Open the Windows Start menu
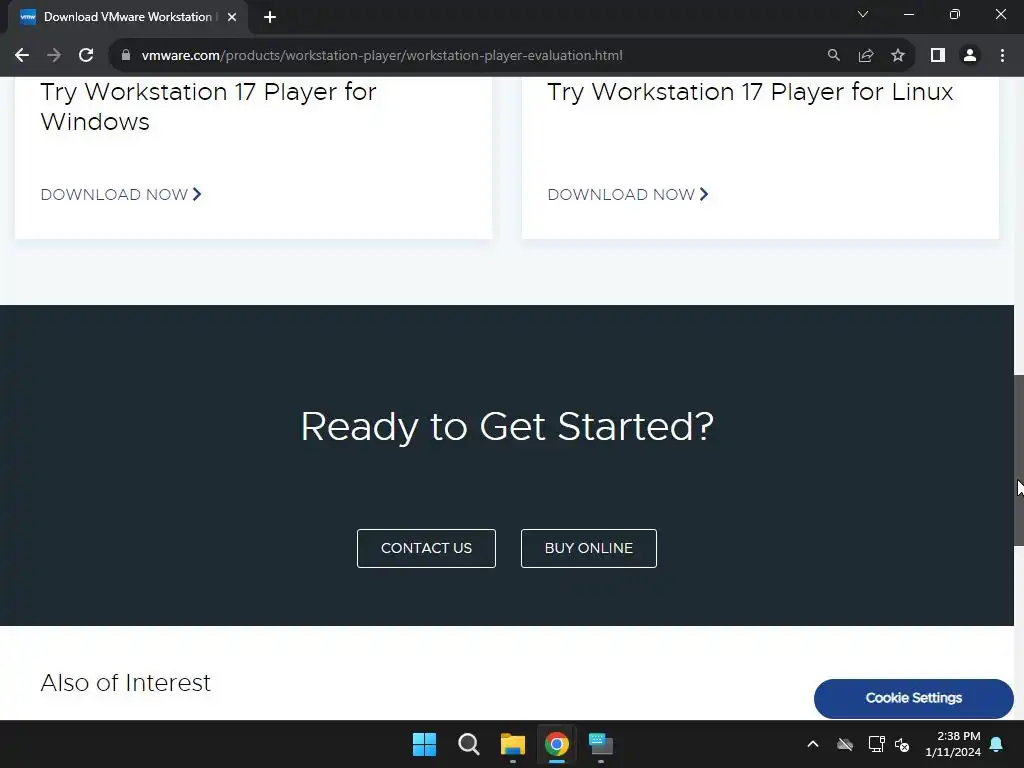 pos(424,744)
